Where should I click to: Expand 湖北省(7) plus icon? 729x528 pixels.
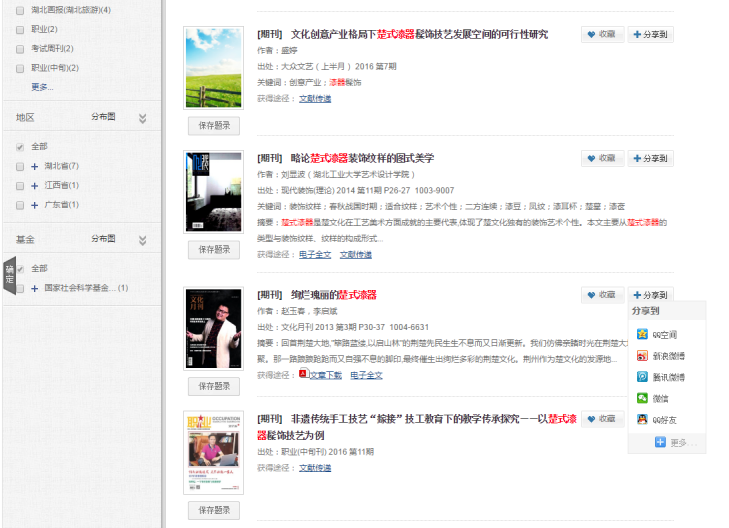click(34, 166)
